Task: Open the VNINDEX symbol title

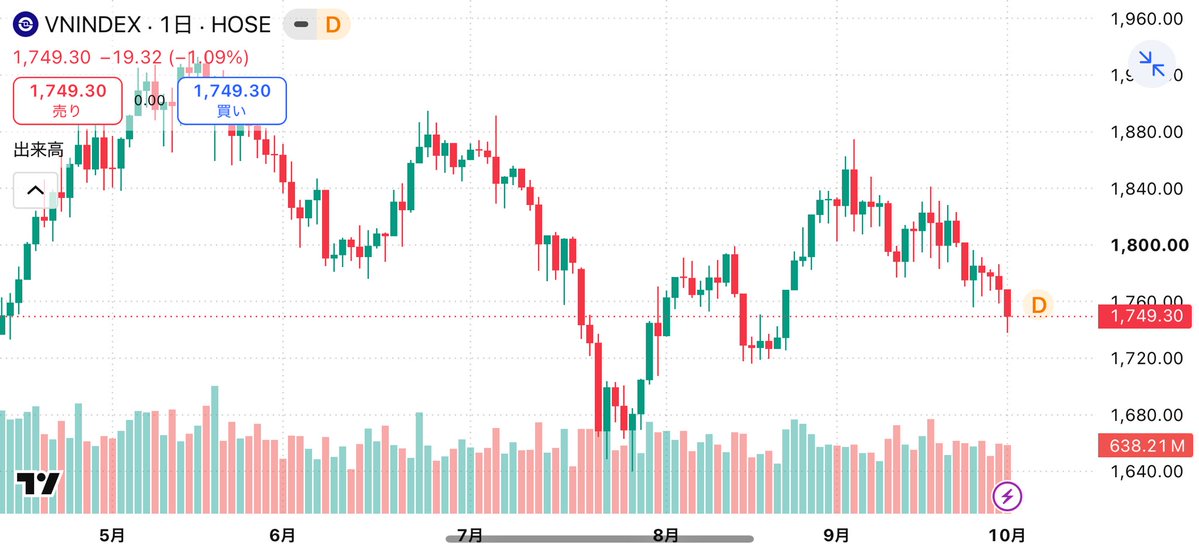Action: click(x=93, y=25)
